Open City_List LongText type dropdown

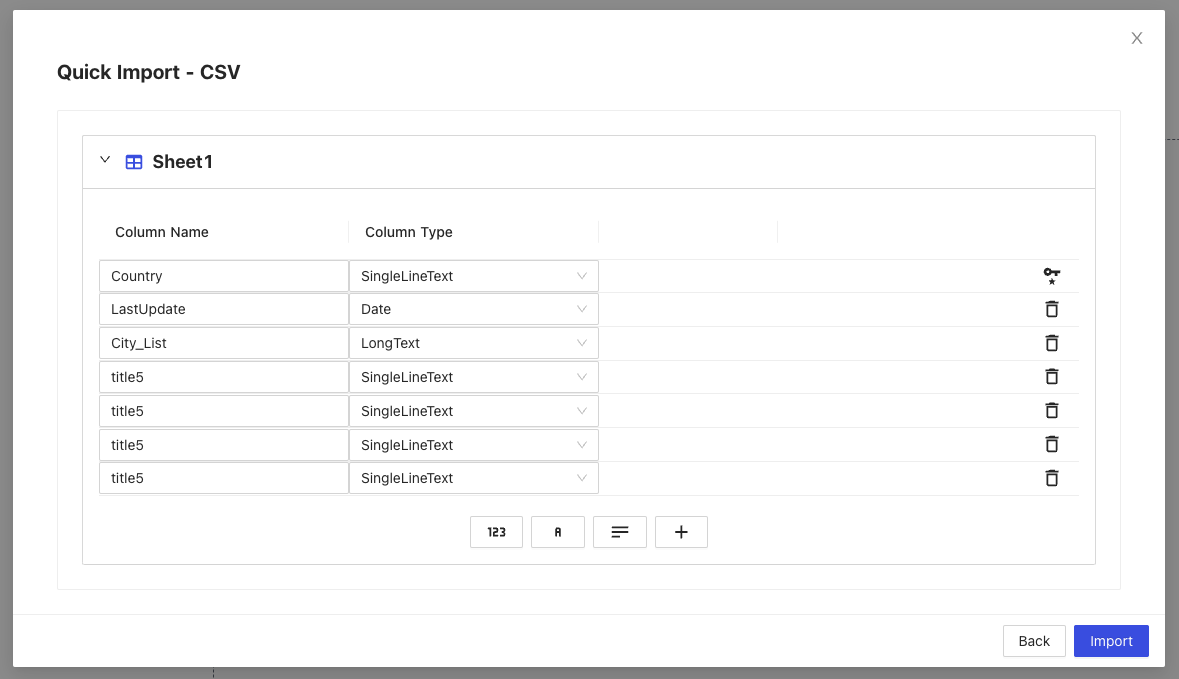[x=474, y=343]
